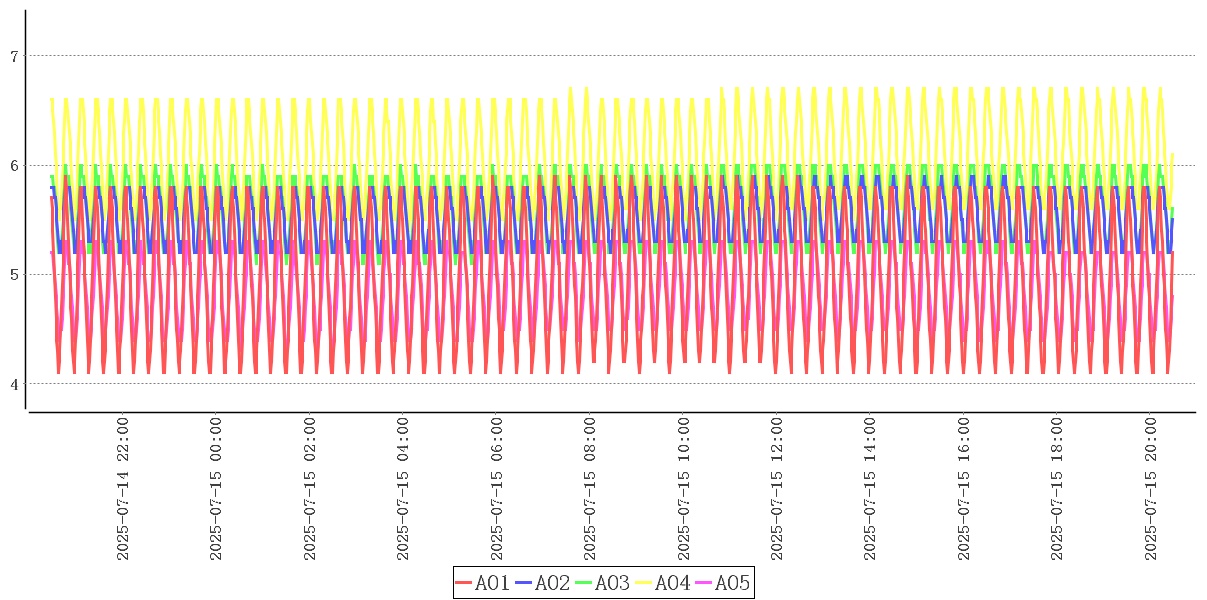
Task: Click the y-axis value 7 label
Action: pyautogui.click(x=14, y=56)
